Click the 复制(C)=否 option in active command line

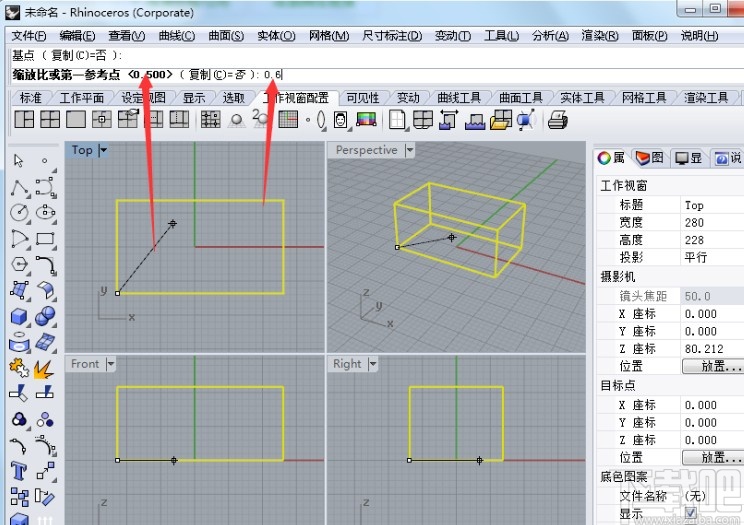pos(217,75)
